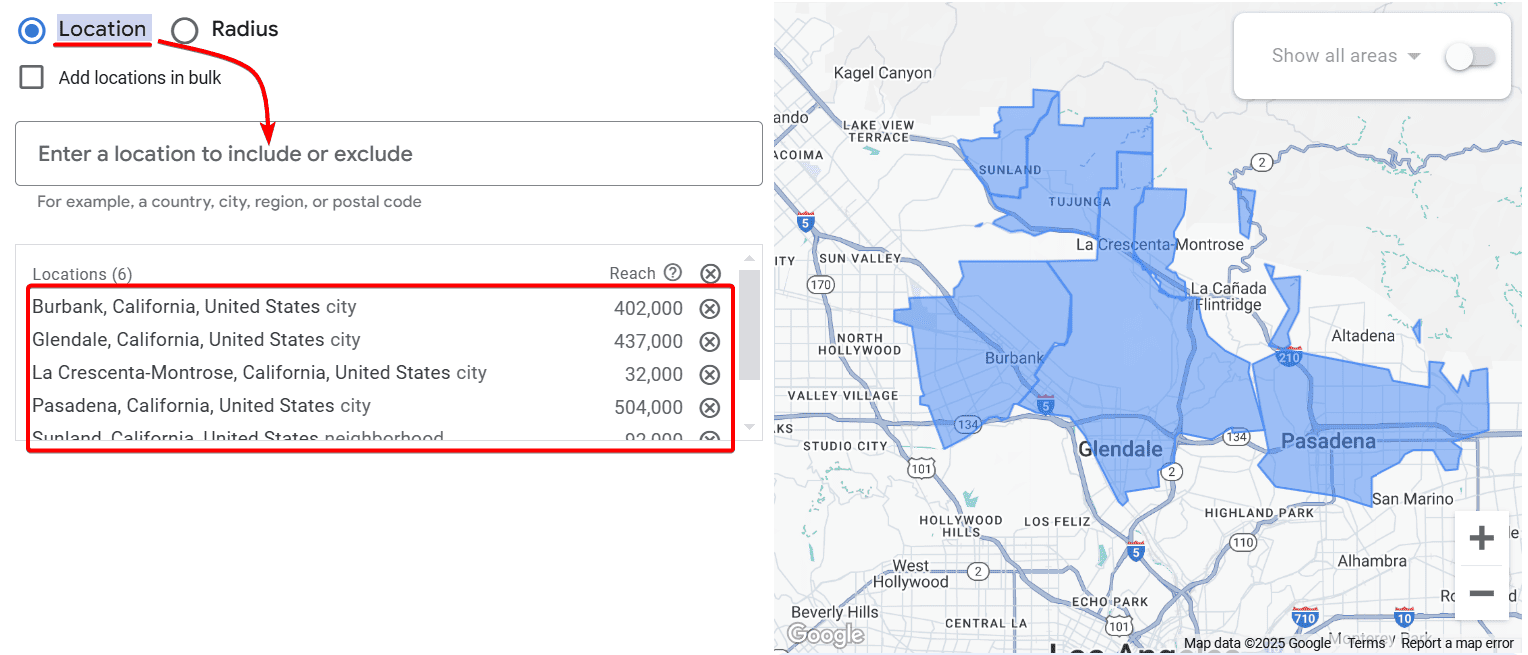Remove Glendale, California from targeted locations
Screen dimensions: 1528x655
(x=710, y=341)
